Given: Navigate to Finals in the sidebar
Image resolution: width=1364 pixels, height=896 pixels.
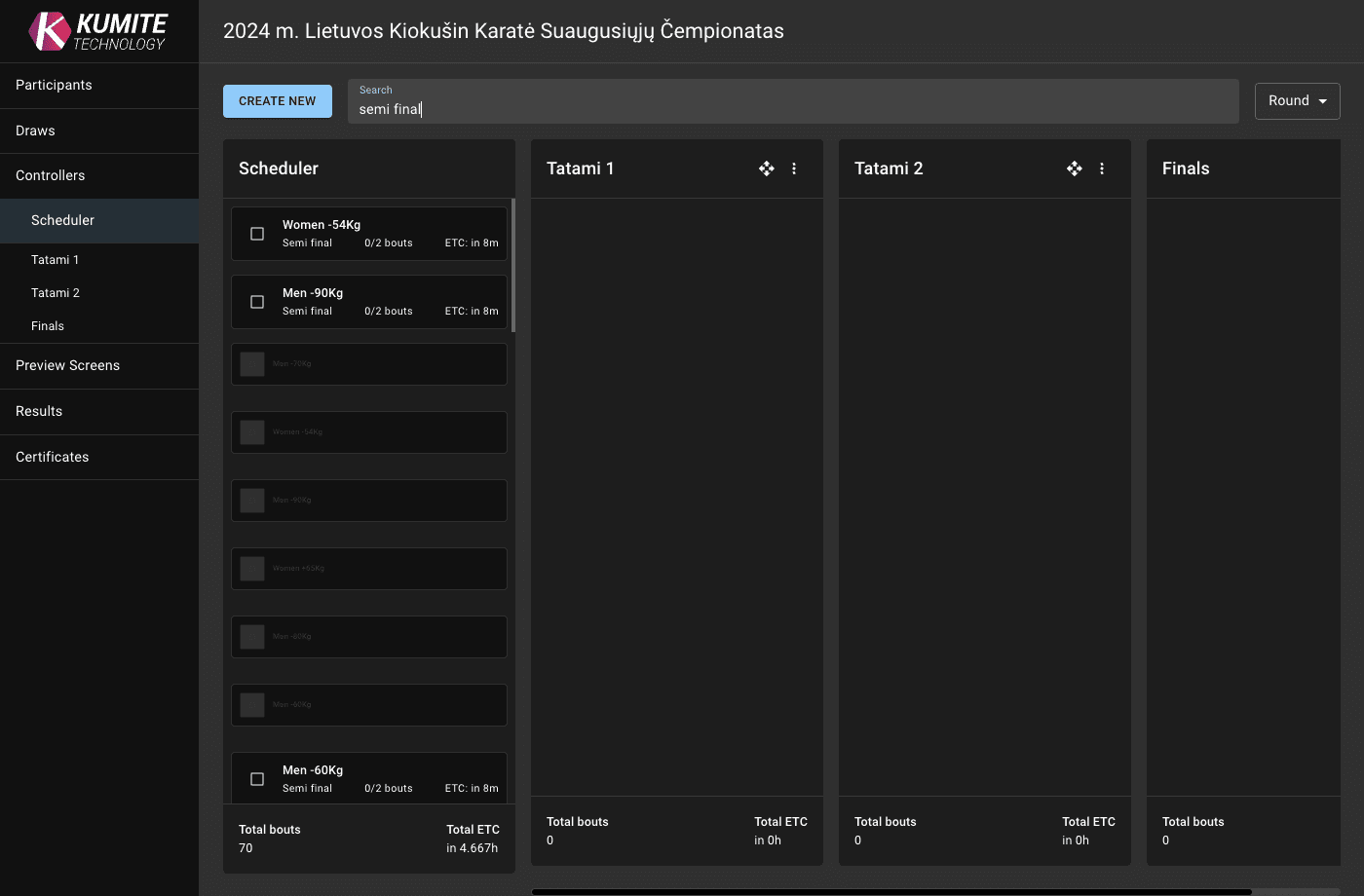Looking at the screenshot, I should pyautogui.click(x=48, y=326).
